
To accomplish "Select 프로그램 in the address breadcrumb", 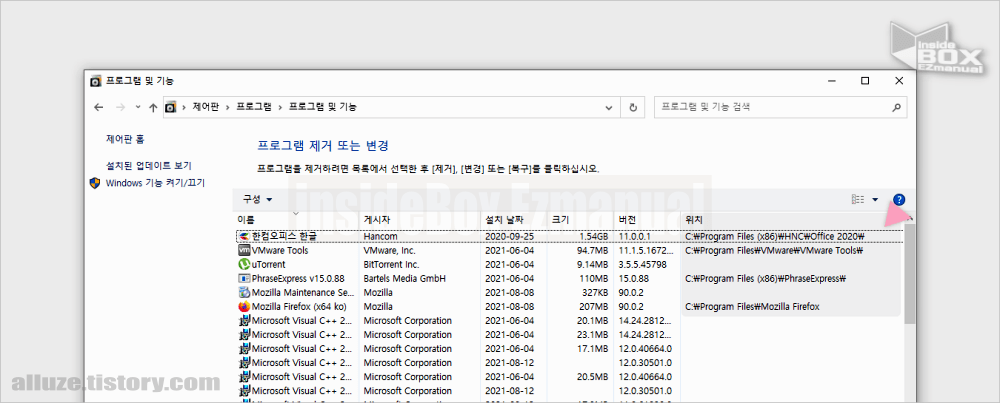I will 254,107.
